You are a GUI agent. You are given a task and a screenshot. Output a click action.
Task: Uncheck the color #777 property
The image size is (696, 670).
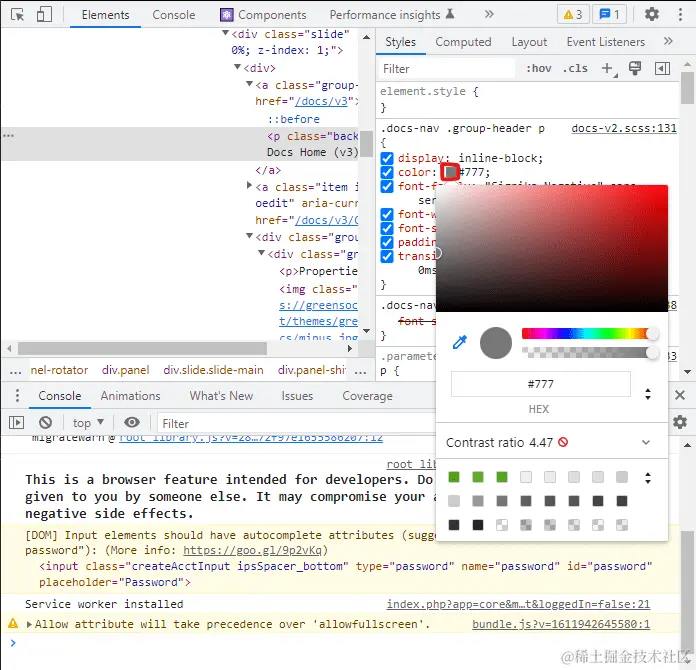click(x=387, y=172)
